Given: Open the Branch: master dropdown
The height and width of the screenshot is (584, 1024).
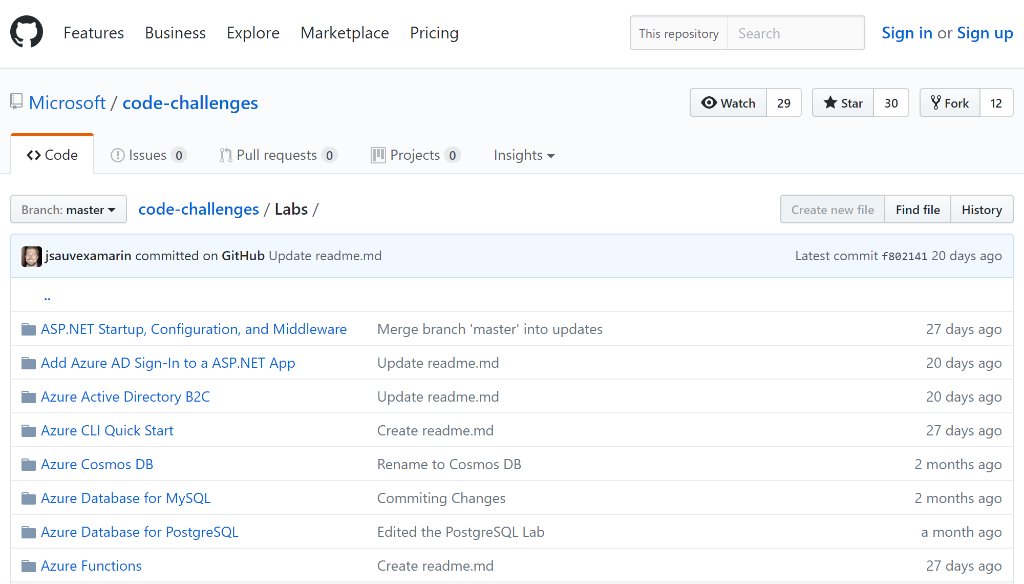Looking at the screenshot, I should pos(69,210).
